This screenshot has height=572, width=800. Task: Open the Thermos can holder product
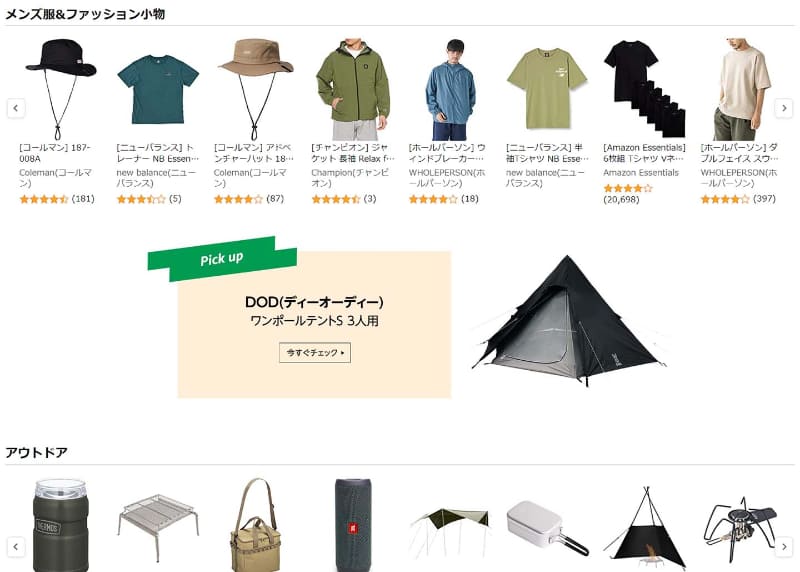[x=60, y=525]
